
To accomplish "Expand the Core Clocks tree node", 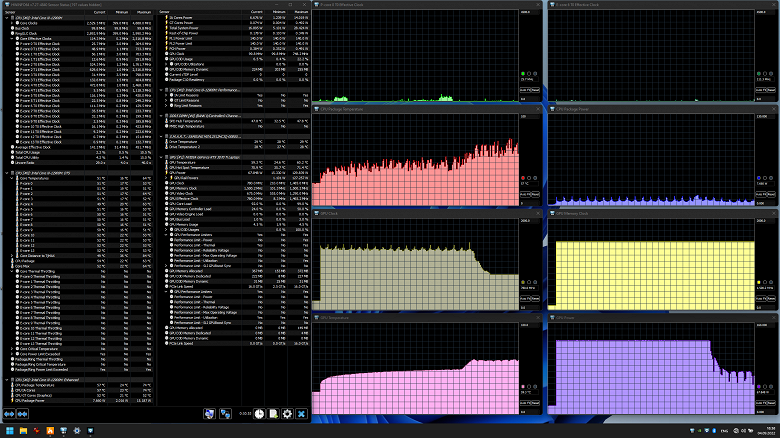I will [12, 23].
